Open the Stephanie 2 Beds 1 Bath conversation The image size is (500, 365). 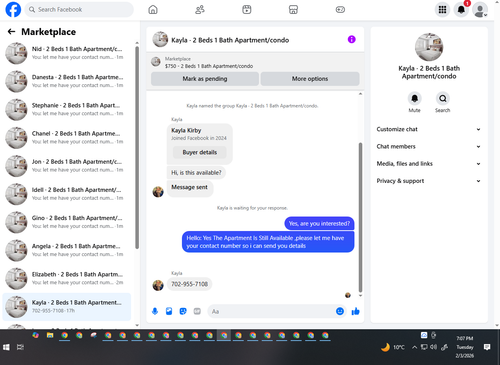(67, 109)
